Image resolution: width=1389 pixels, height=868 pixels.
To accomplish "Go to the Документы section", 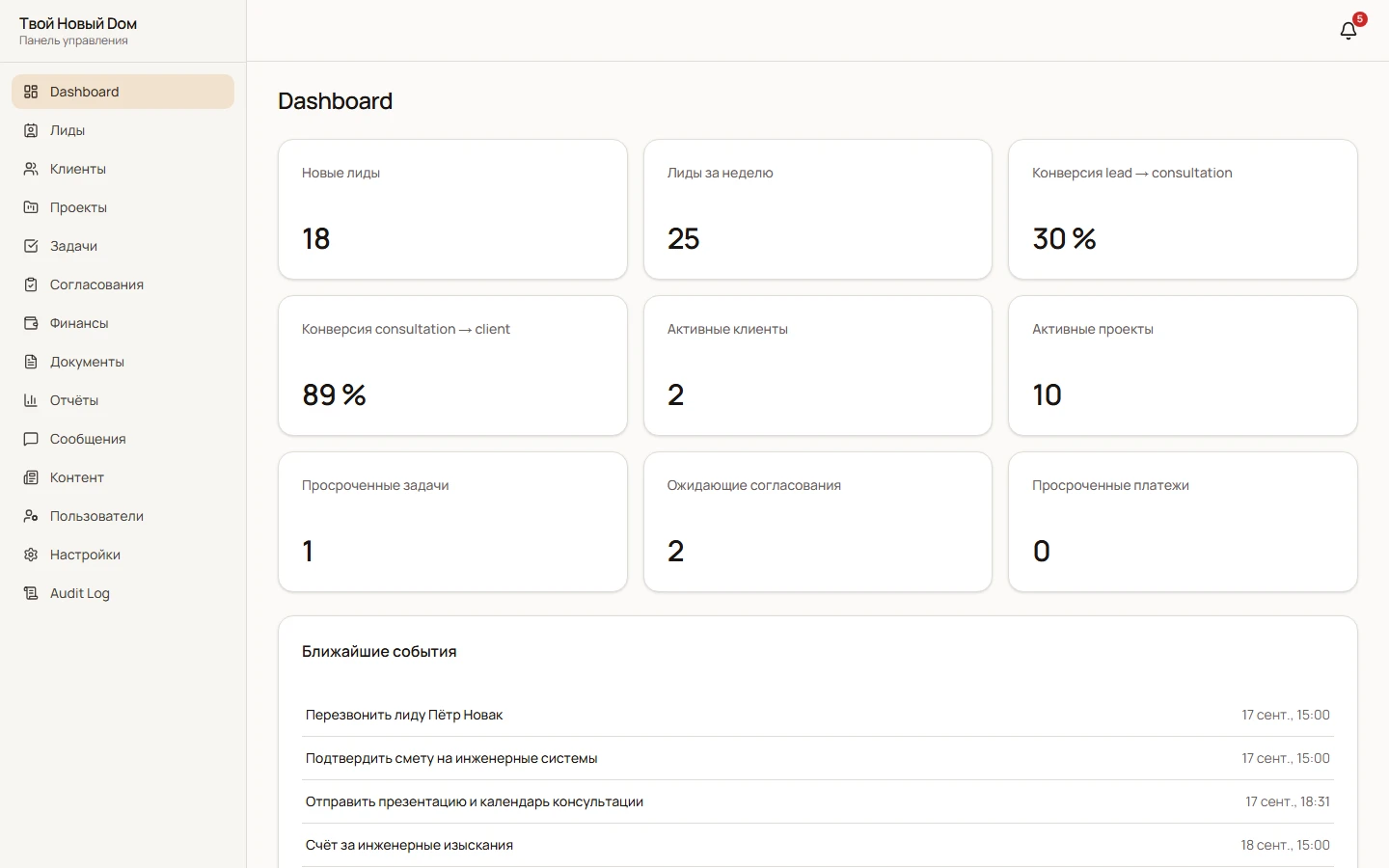I will (x=123, y=362).
